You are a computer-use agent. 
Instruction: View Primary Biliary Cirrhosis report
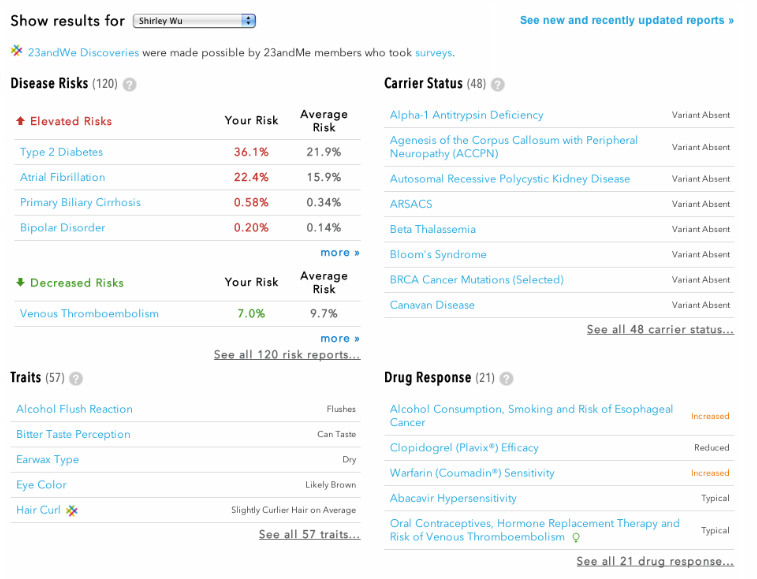80,202
